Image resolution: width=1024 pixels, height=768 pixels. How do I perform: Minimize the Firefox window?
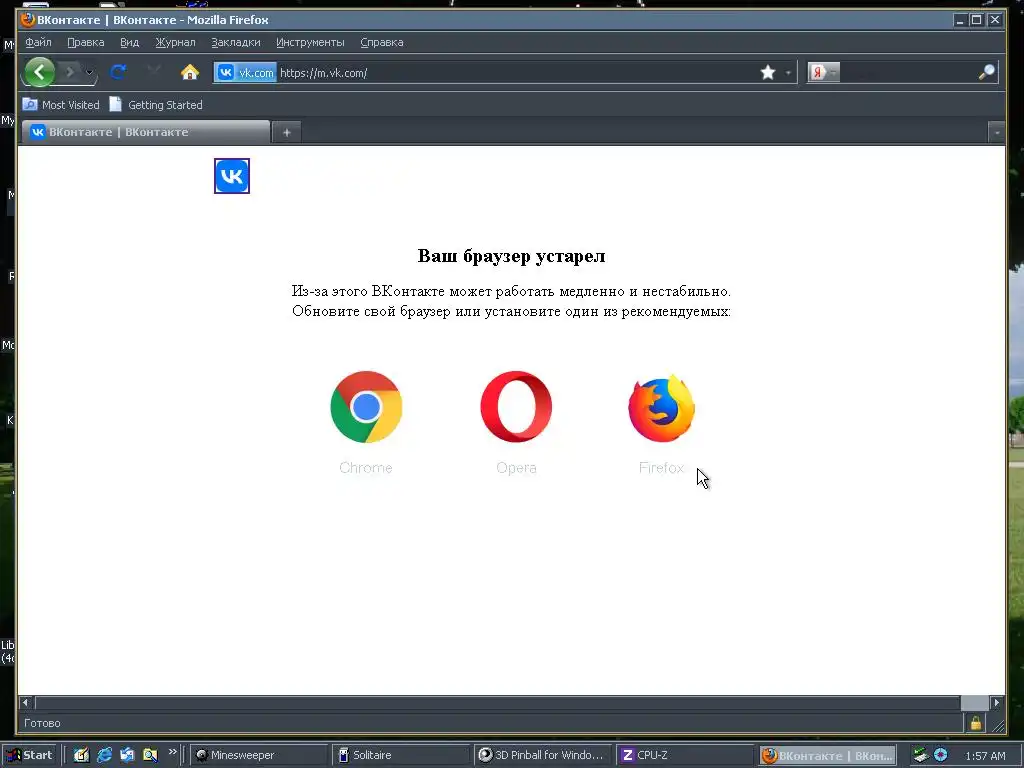point(959,20)
